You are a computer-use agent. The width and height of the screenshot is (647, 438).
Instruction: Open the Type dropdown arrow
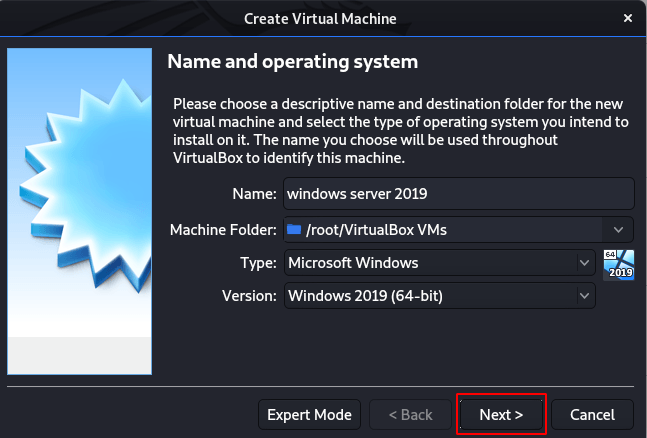click(583, 263)
